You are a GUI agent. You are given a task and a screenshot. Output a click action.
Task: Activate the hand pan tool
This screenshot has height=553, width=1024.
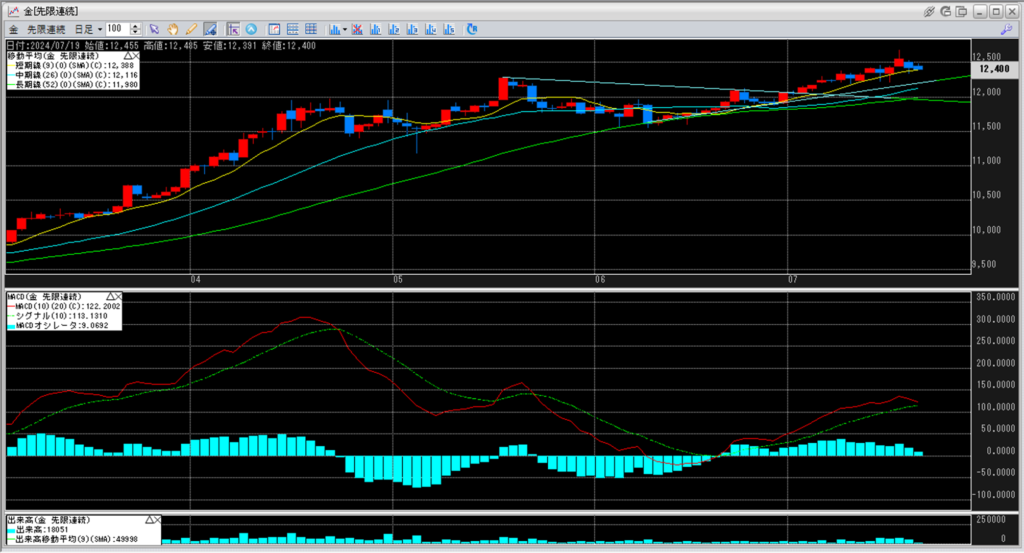click(172, 28)
